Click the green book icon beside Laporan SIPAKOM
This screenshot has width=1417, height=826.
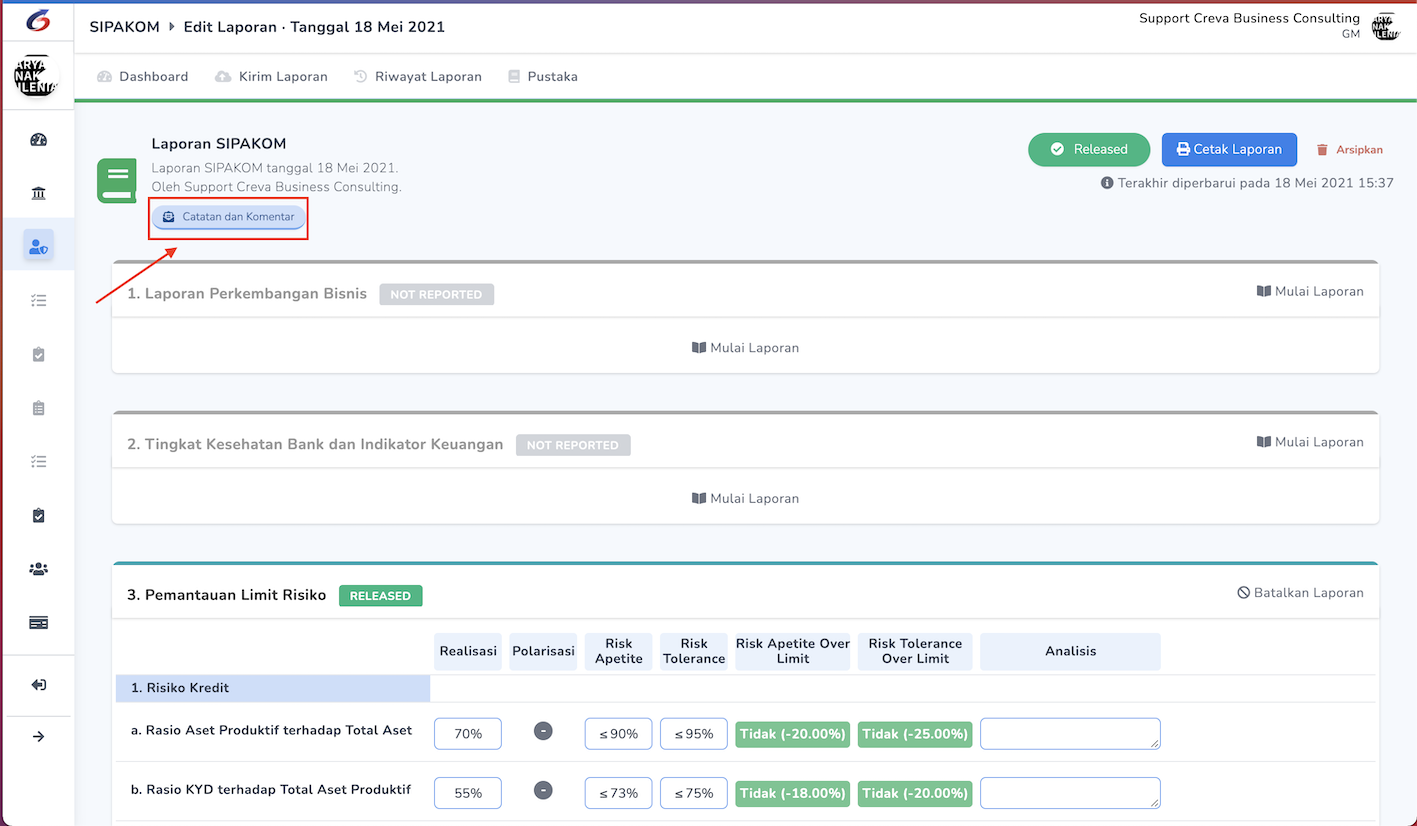(x=116, y=181)
